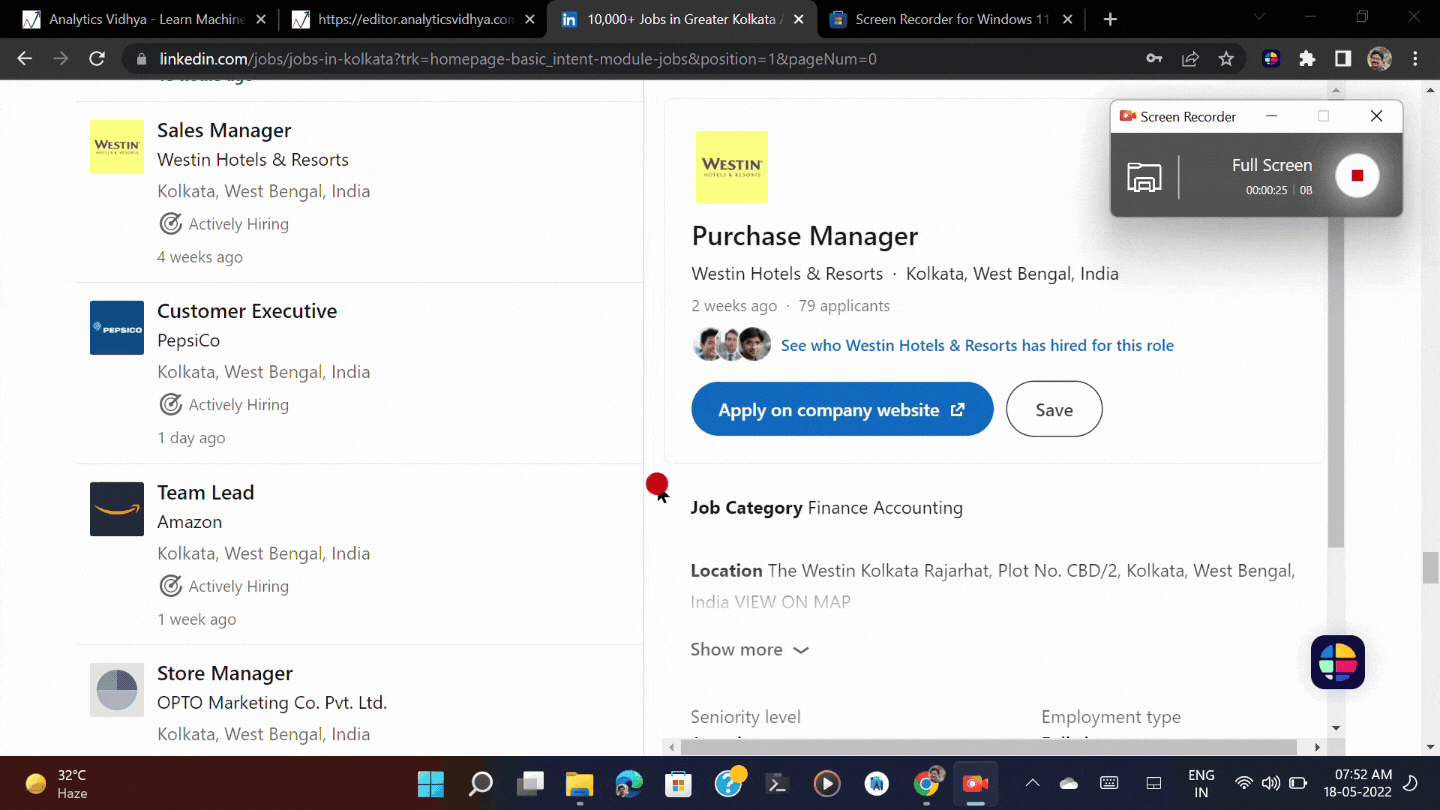Go back using browser back arrow
1440x810 pixels.
click(x=25, y=59)
